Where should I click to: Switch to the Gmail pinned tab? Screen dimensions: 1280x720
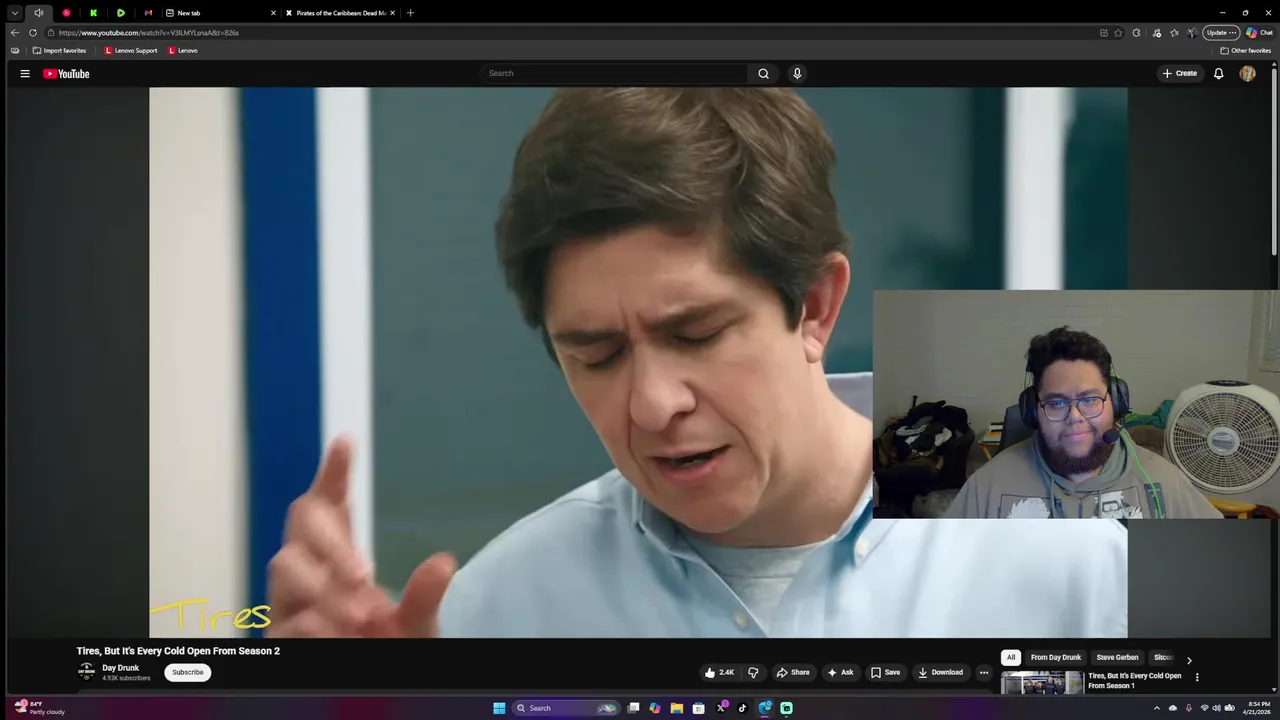(148, 13)
